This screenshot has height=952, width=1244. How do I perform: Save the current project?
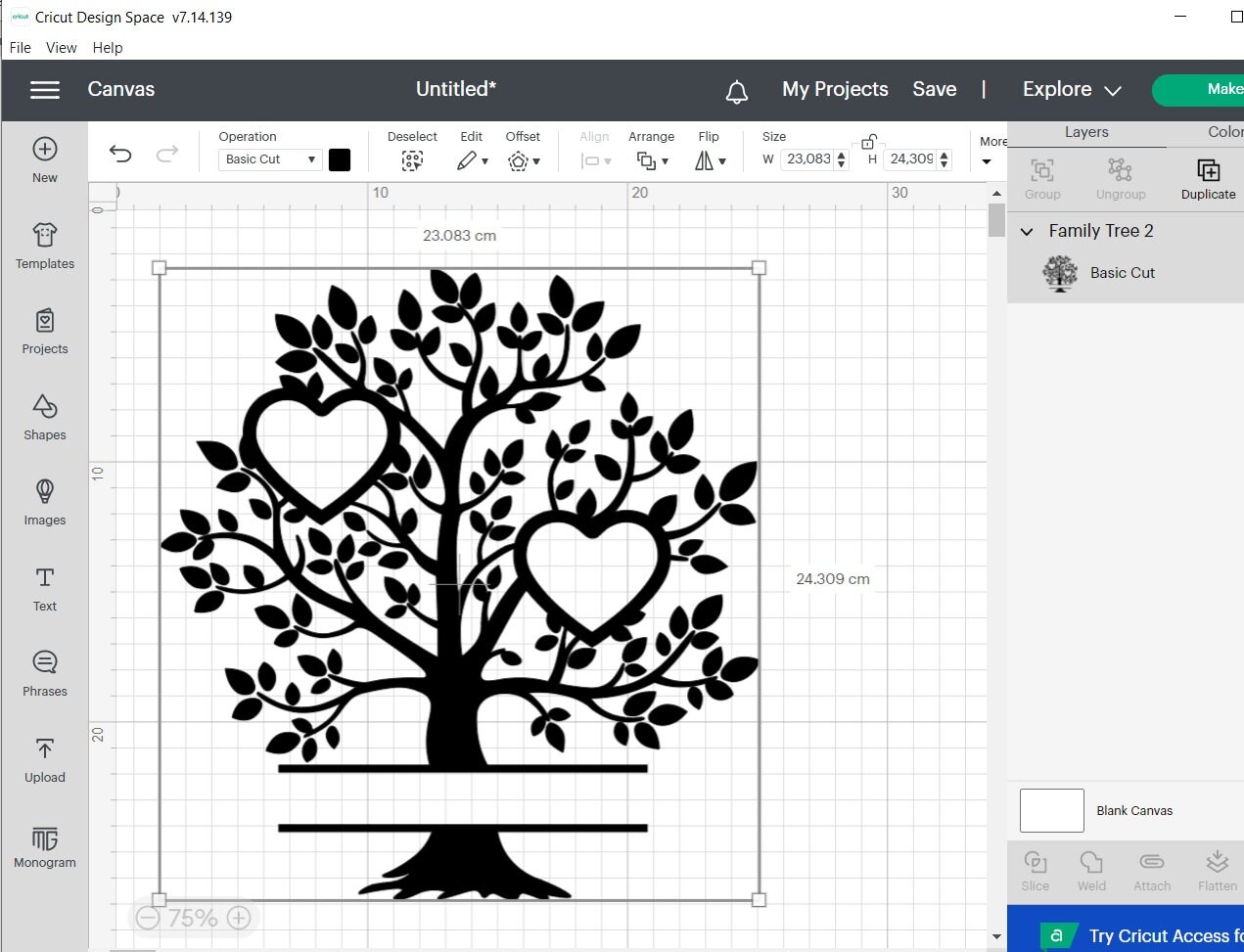tap(934, 89)
